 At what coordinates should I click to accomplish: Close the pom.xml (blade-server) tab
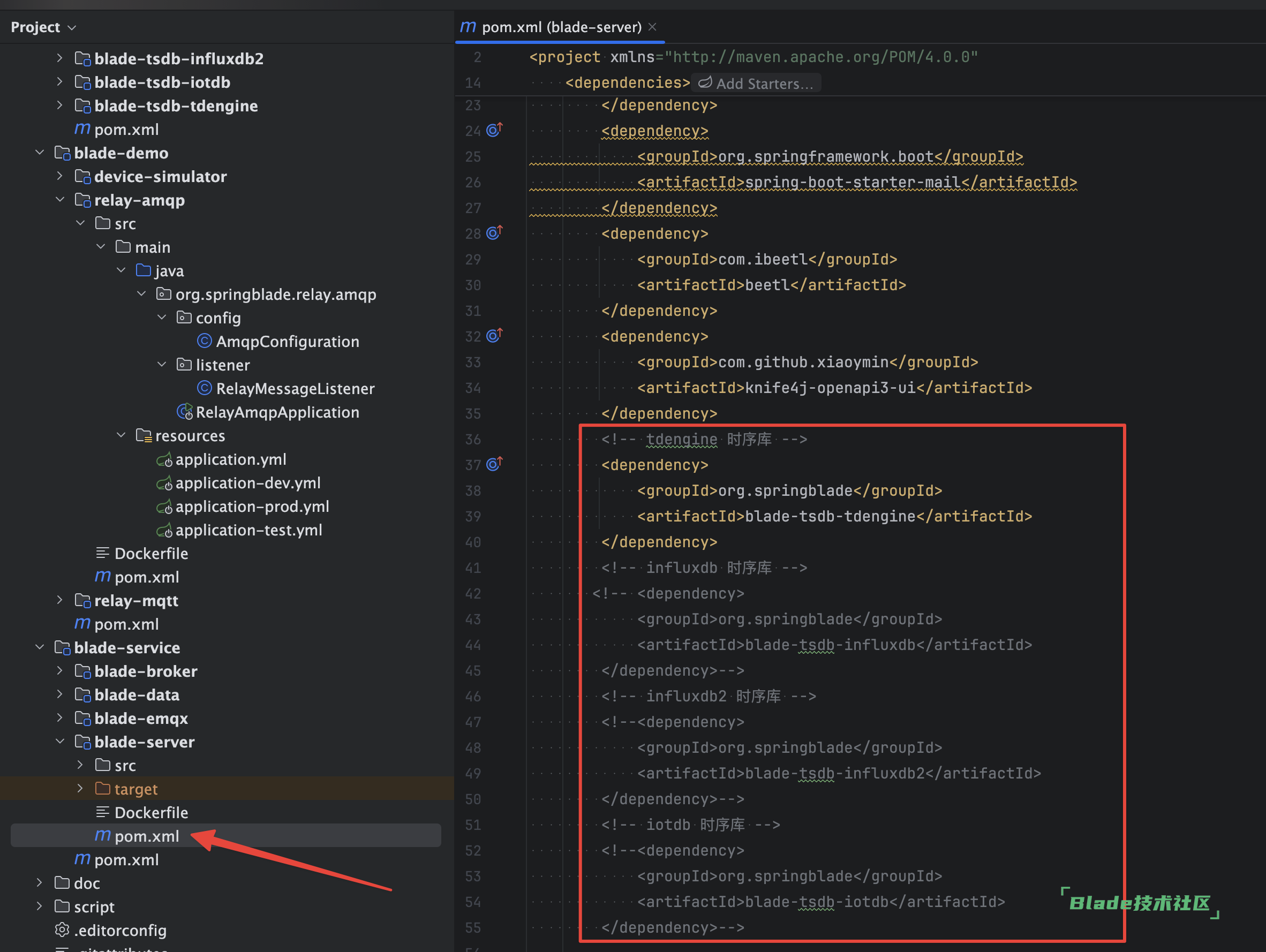tap(652, 27)
